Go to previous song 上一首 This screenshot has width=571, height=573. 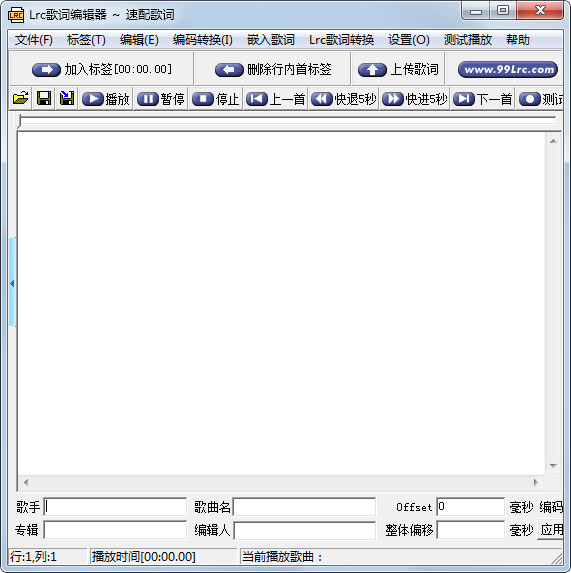(276, 99)
